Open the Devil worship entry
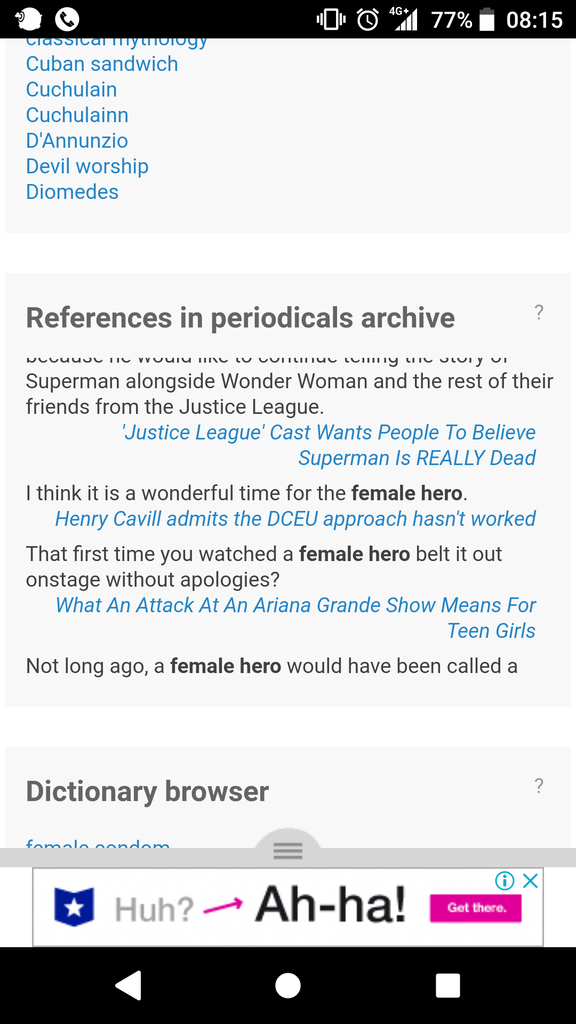The height and width of the screenshot is (1024, 576). pyautogui.click(x=88, y=166)
